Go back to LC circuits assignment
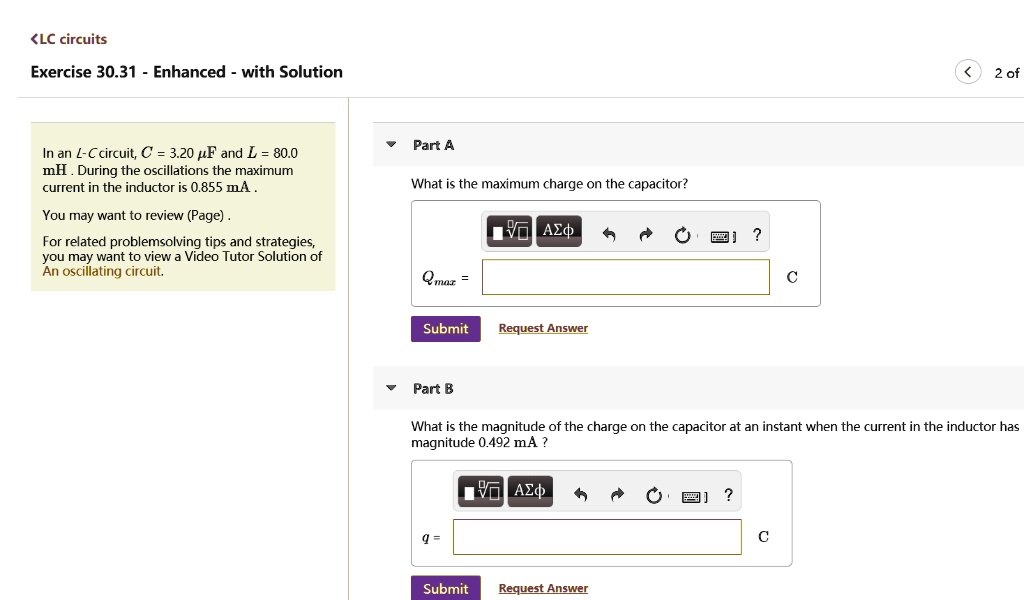The width and height of the screenshot is (1024, 600). (x=69, y=39)
